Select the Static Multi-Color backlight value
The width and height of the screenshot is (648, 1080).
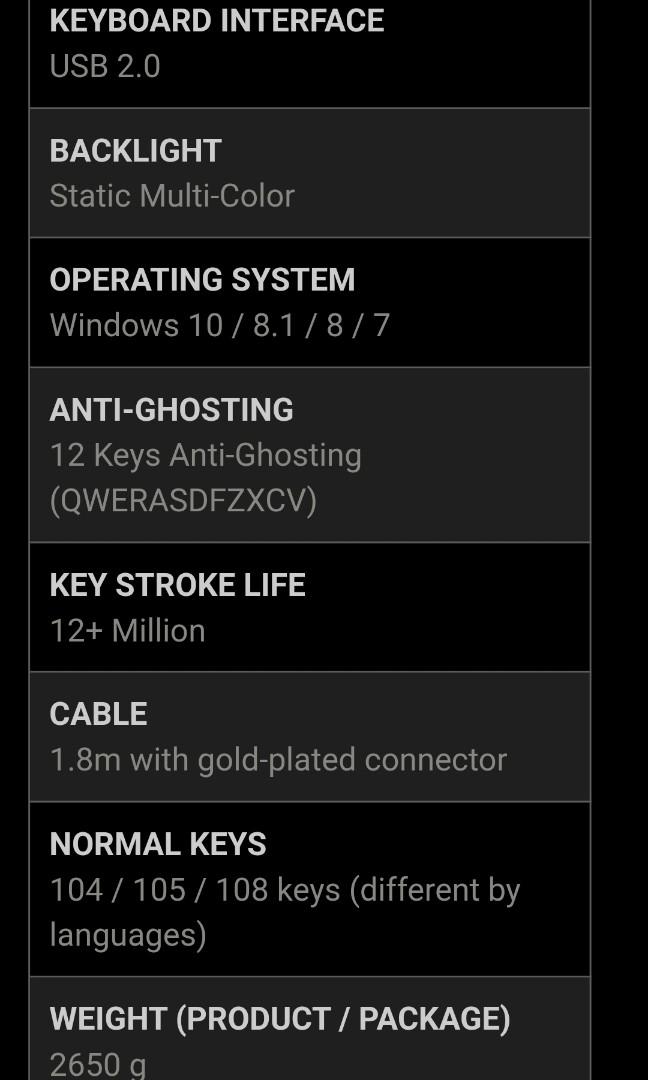pyautogui.click(x=172, y=195)
